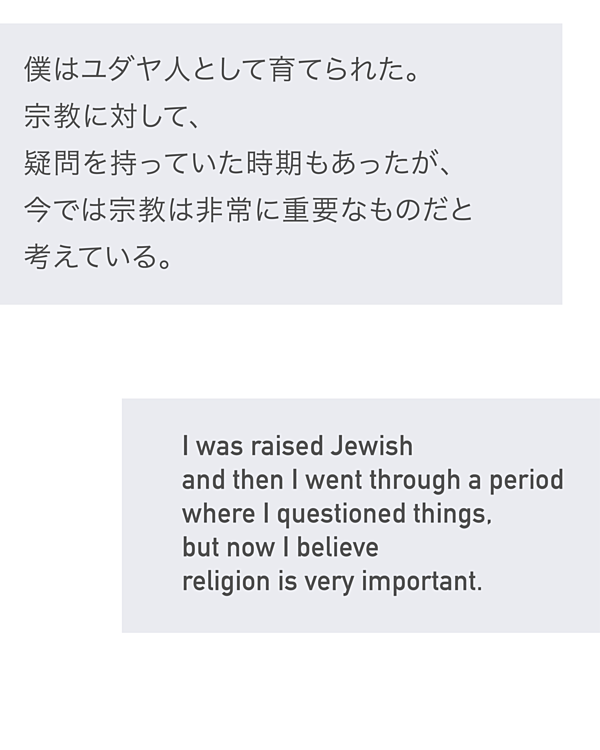Select the line 宗教に対して、
Viewport: 600px width, 750px height.
pos(111,116)
